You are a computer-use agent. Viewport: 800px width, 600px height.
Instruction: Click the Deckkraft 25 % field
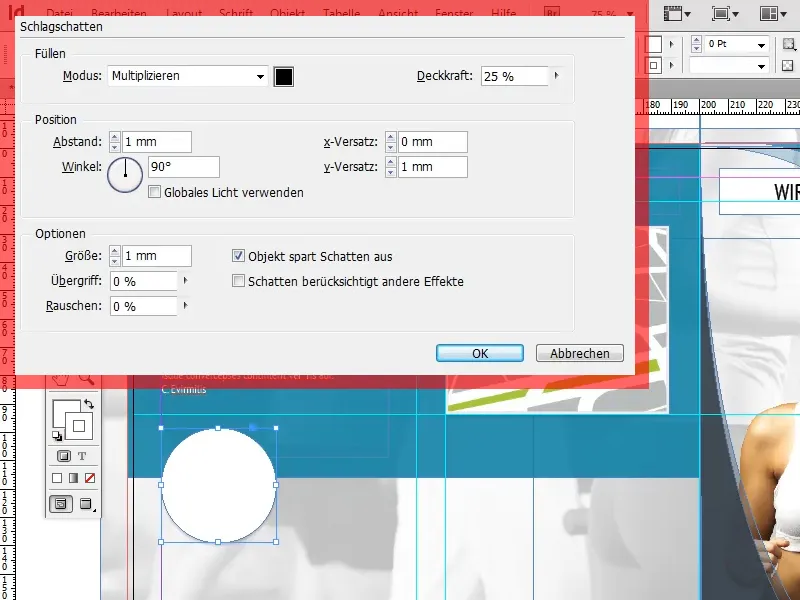click(x=514, y=76)
